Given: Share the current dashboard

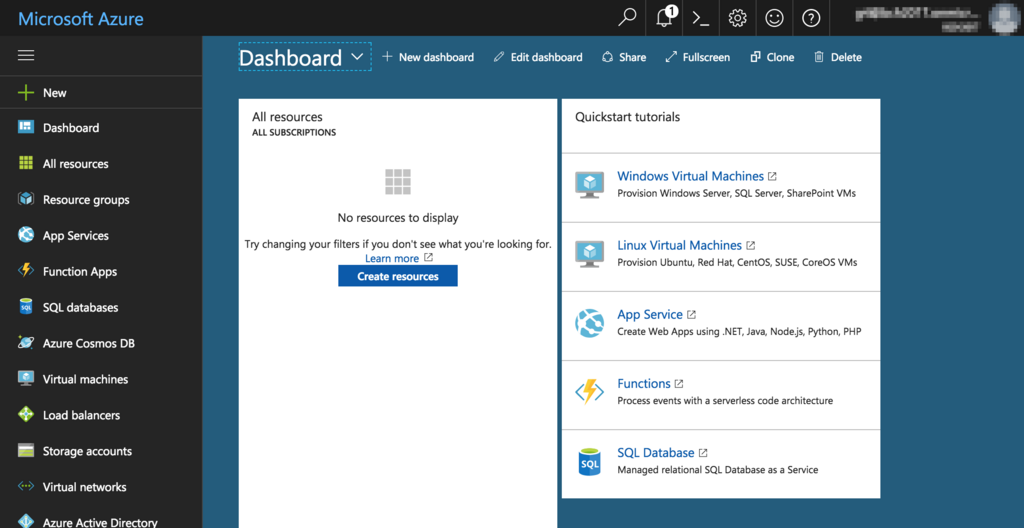Looking at the screenshot, I should click(624, 57).
